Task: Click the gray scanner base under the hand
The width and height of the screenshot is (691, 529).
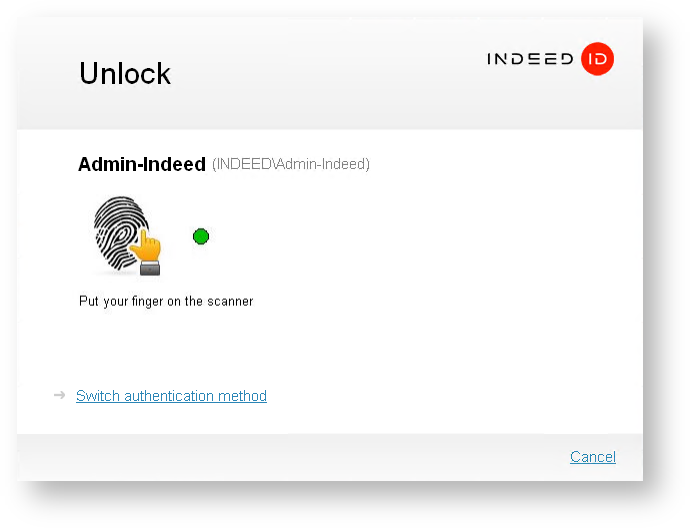Action: [152, 267]
